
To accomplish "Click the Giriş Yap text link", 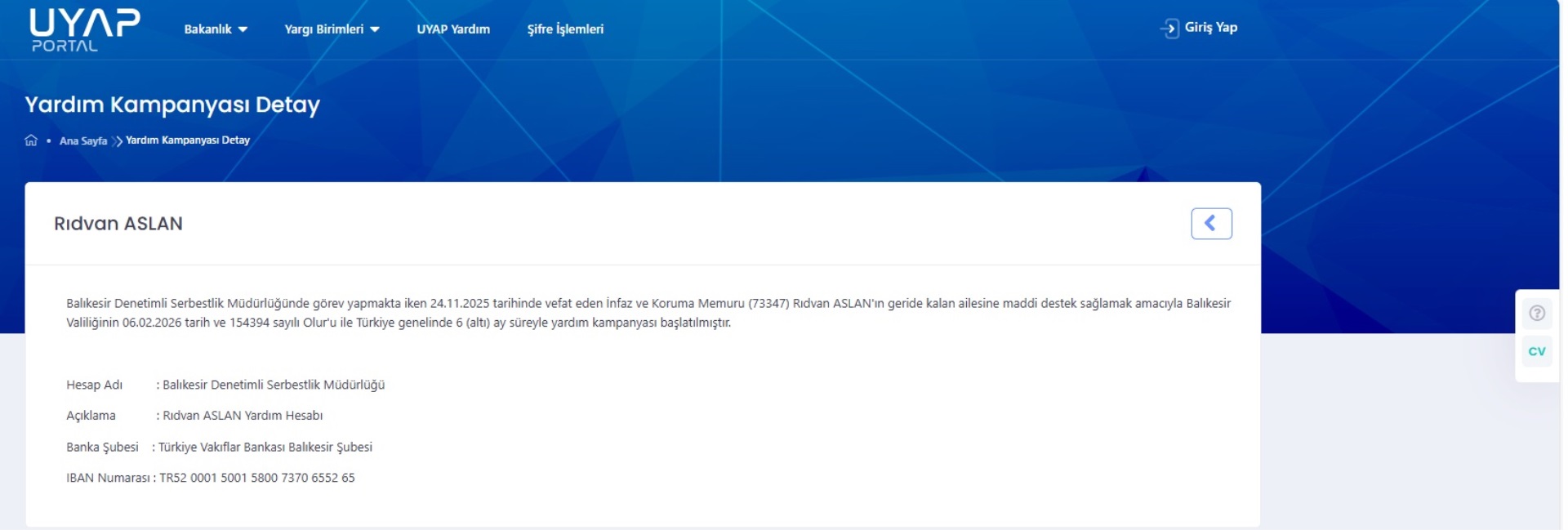I will [x=1210, y=28].
